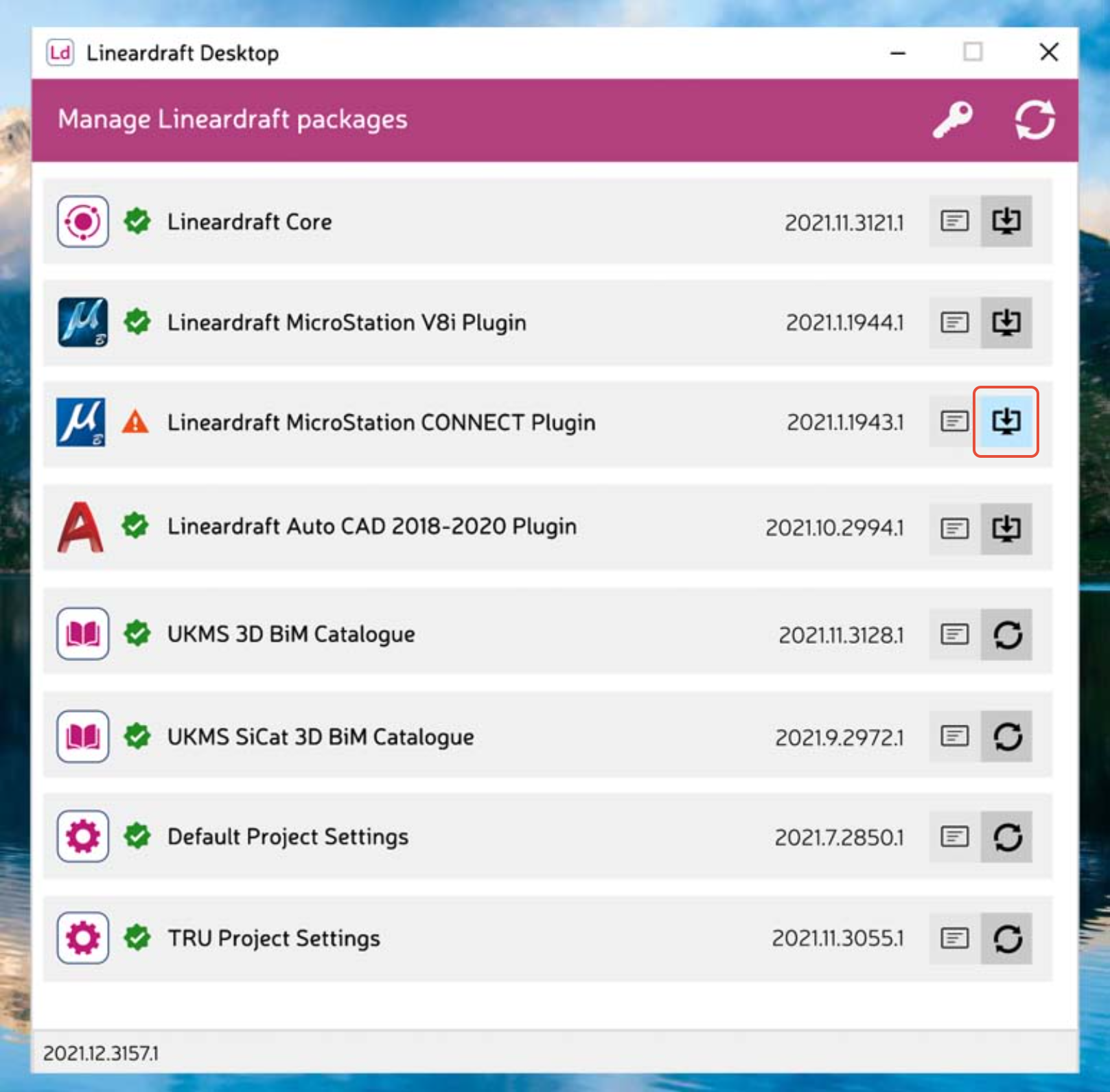
Task: Open release notes for Default Project Settings
Action: (955, 837)
